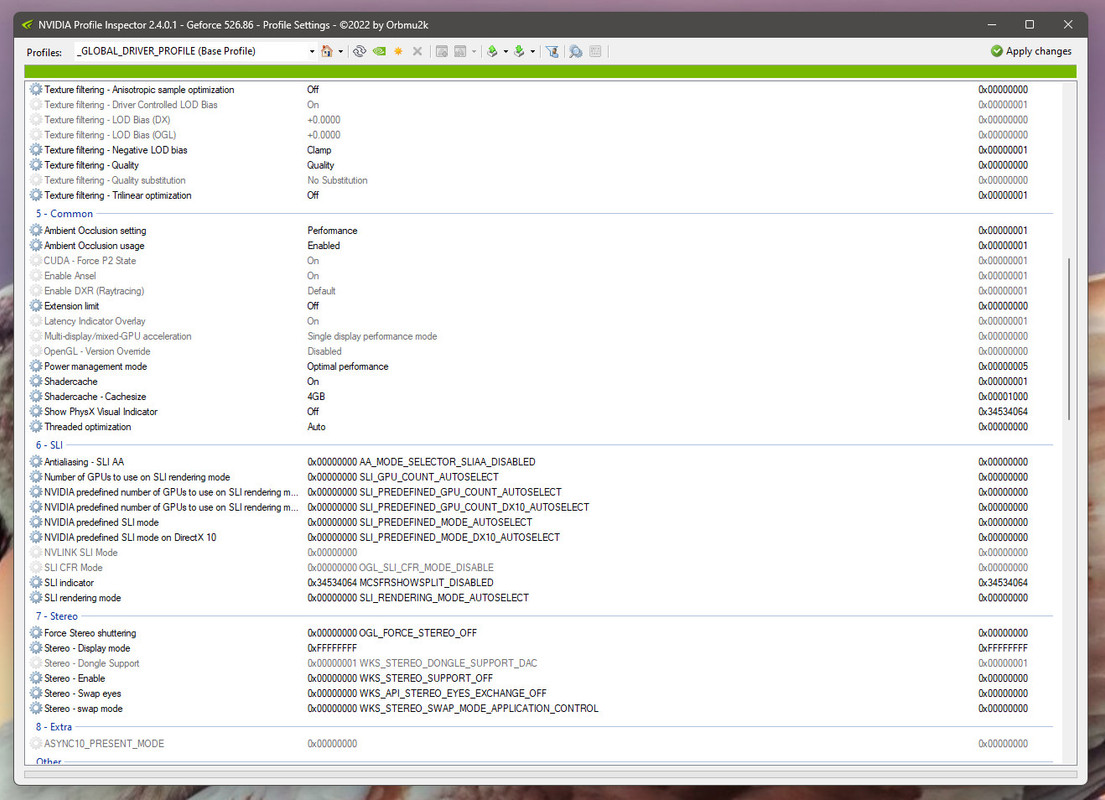The width and height of the screenshot is (1105, 800).
Task: Click the remove application from profile icon
Action: pos(460,51)
